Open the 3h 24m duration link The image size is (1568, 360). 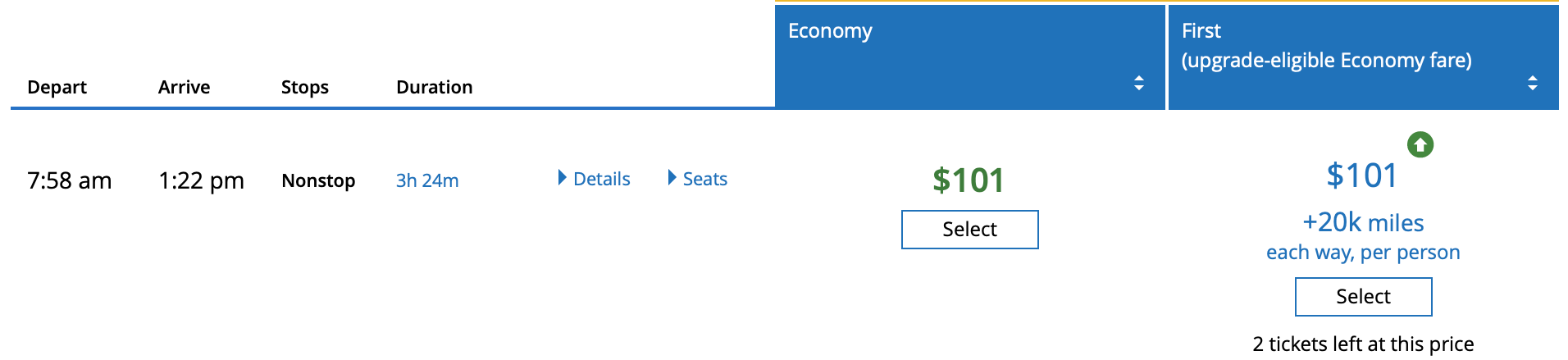427,180
